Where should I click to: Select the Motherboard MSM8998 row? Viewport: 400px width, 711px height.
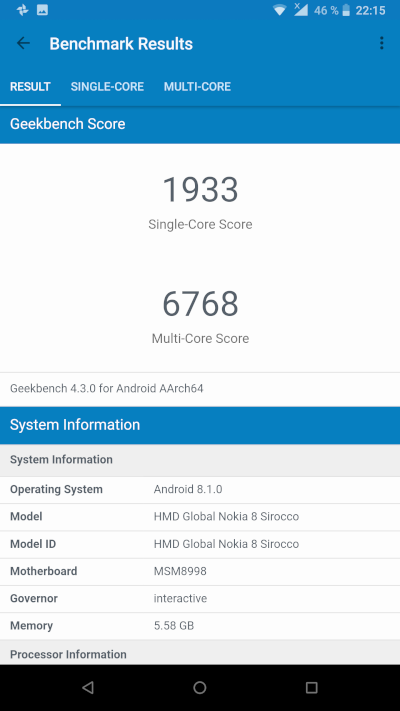[x=200, y=571]
